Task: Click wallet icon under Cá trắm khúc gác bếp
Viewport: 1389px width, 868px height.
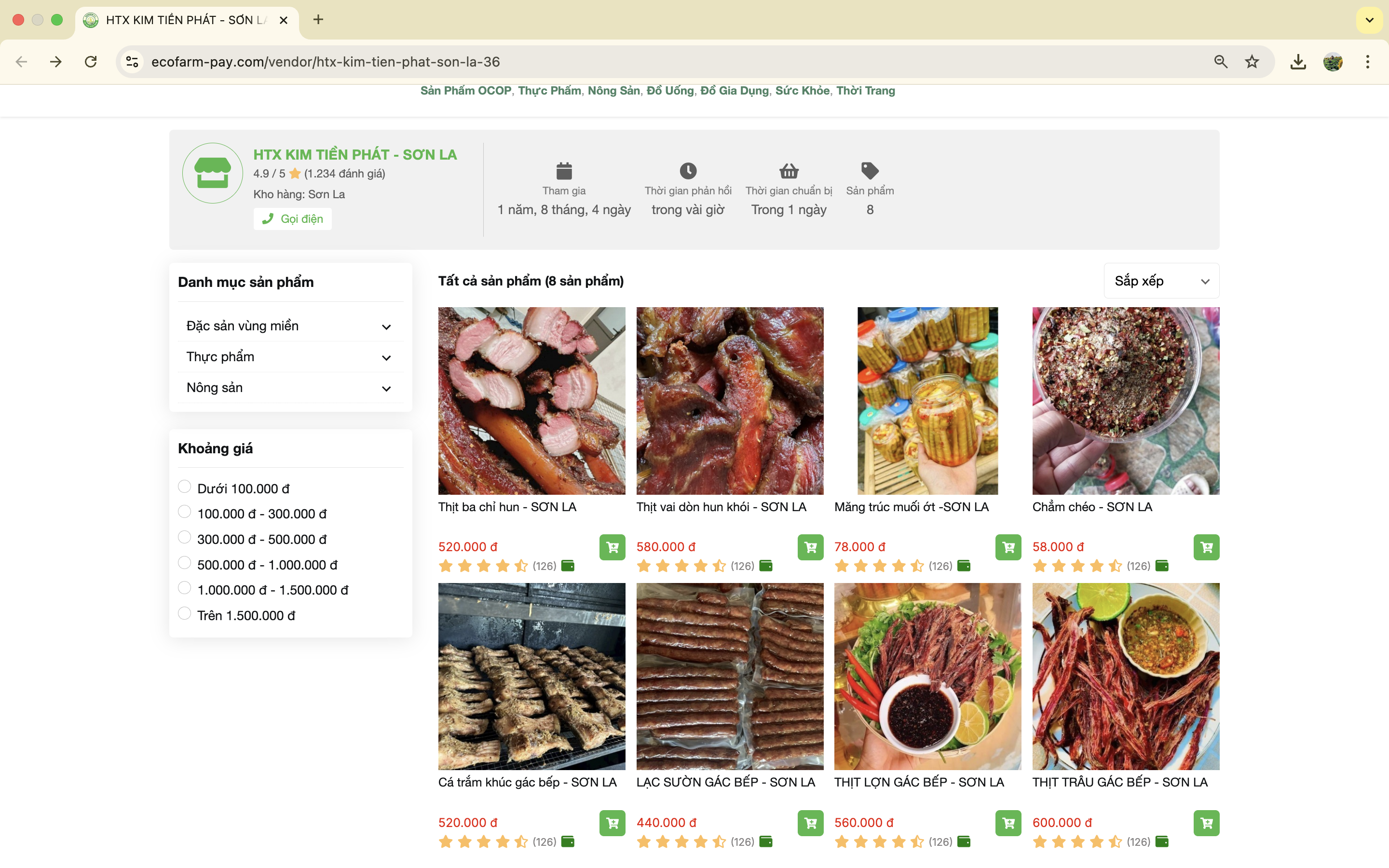Action: tap(568, 841)
